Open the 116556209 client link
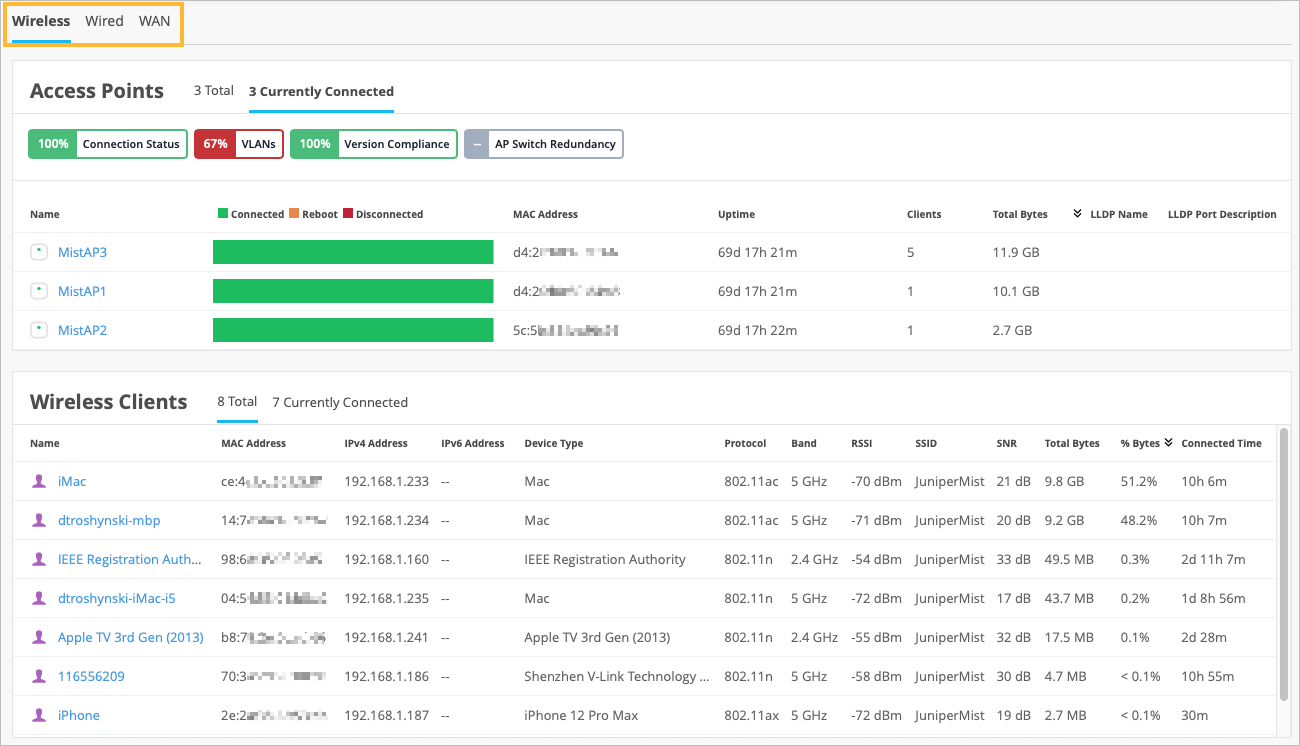Screen dimensions: 1300x746 click(x=91, y=676)
